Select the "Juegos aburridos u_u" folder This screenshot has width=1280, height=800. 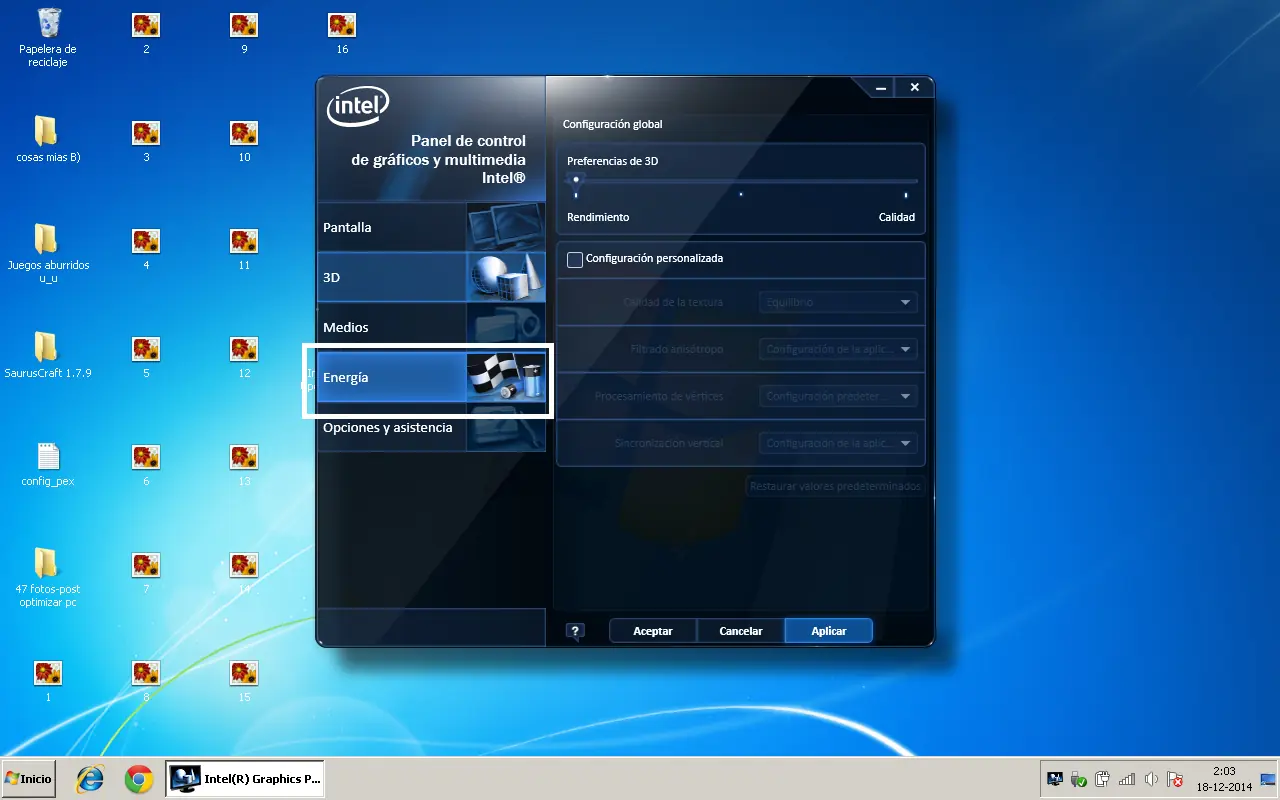point(48,254)
